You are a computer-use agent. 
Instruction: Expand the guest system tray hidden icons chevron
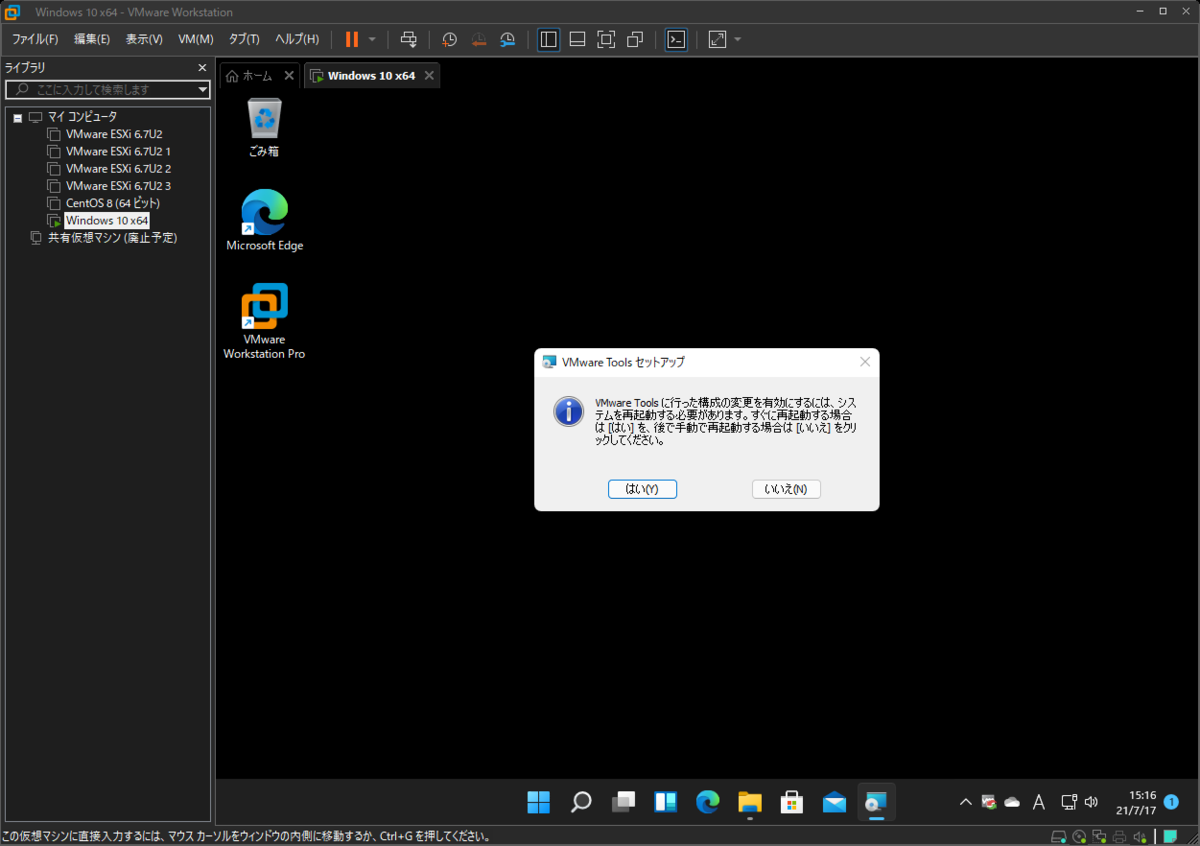(965, 802)
